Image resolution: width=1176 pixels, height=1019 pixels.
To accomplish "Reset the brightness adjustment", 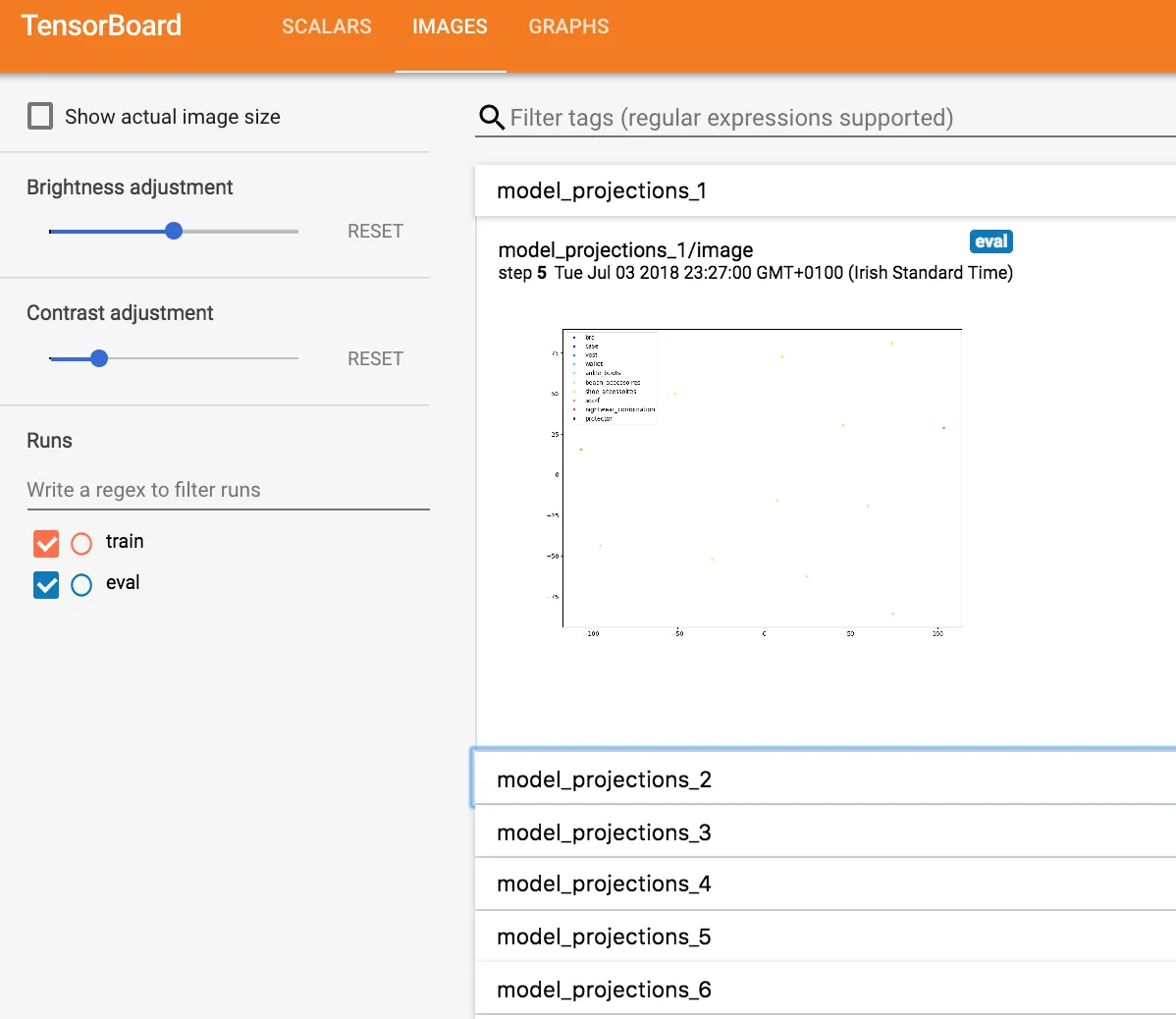I will coord(375,231).
